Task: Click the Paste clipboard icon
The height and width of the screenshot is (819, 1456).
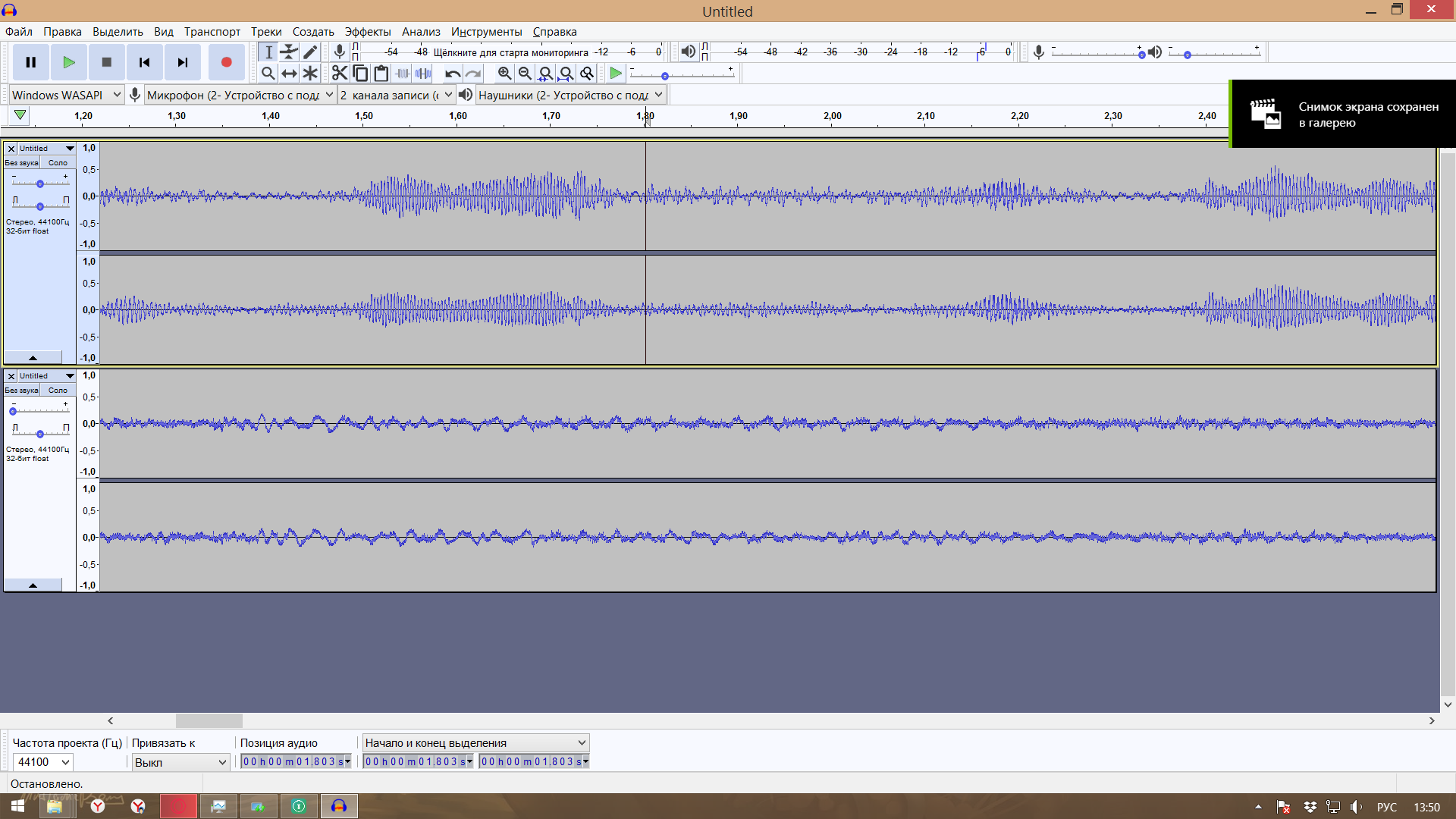Action: coord(381,73)
